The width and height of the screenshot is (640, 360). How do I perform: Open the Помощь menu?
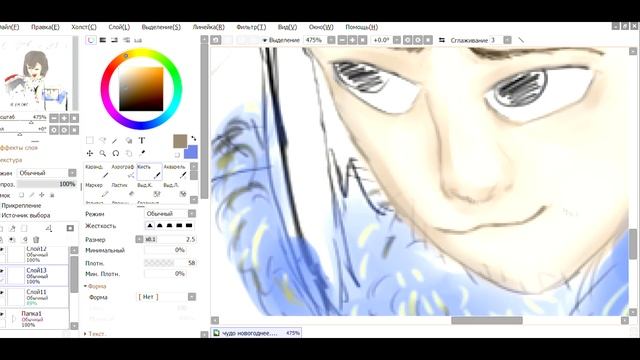click(x=361, y=27)
